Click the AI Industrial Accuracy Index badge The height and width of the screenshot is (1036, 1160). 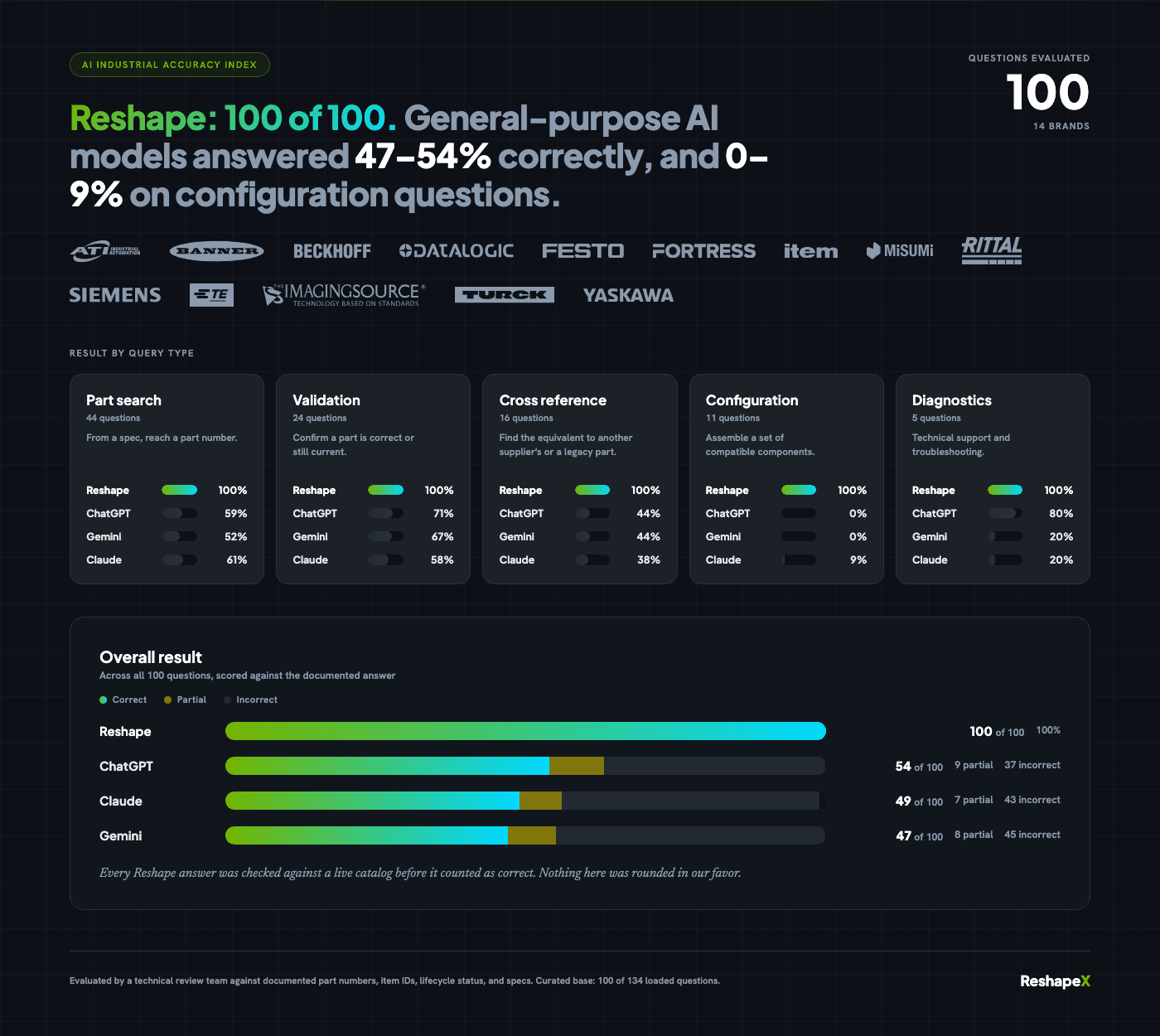pos(170,65)
